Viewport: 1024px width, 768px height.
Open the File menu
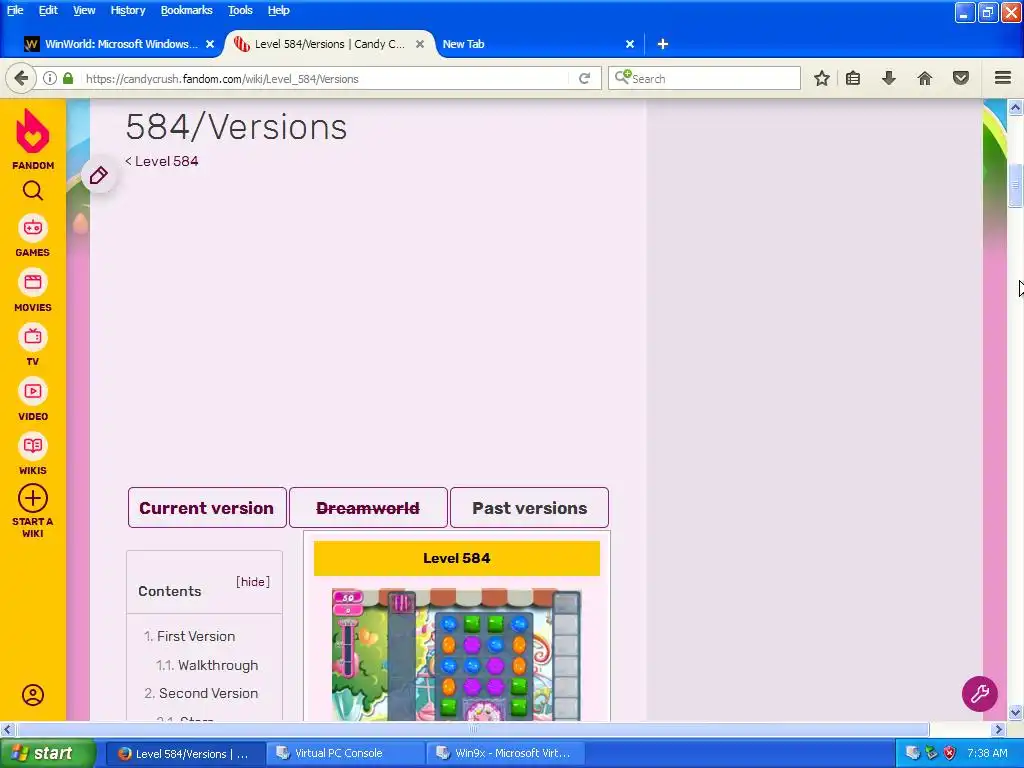click(x=15, y=10)
